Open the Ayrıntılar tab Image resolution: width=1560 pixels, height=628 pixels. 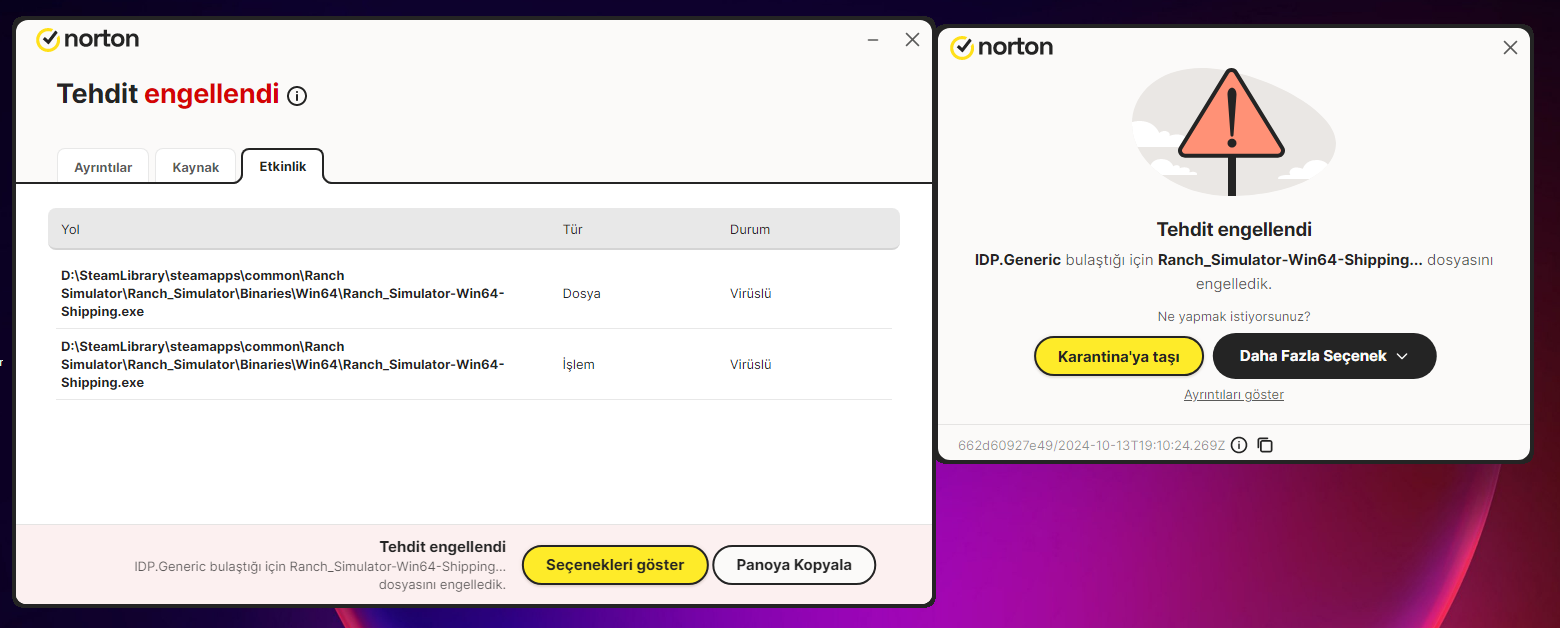pyautogui.click(x=103, y=167)
